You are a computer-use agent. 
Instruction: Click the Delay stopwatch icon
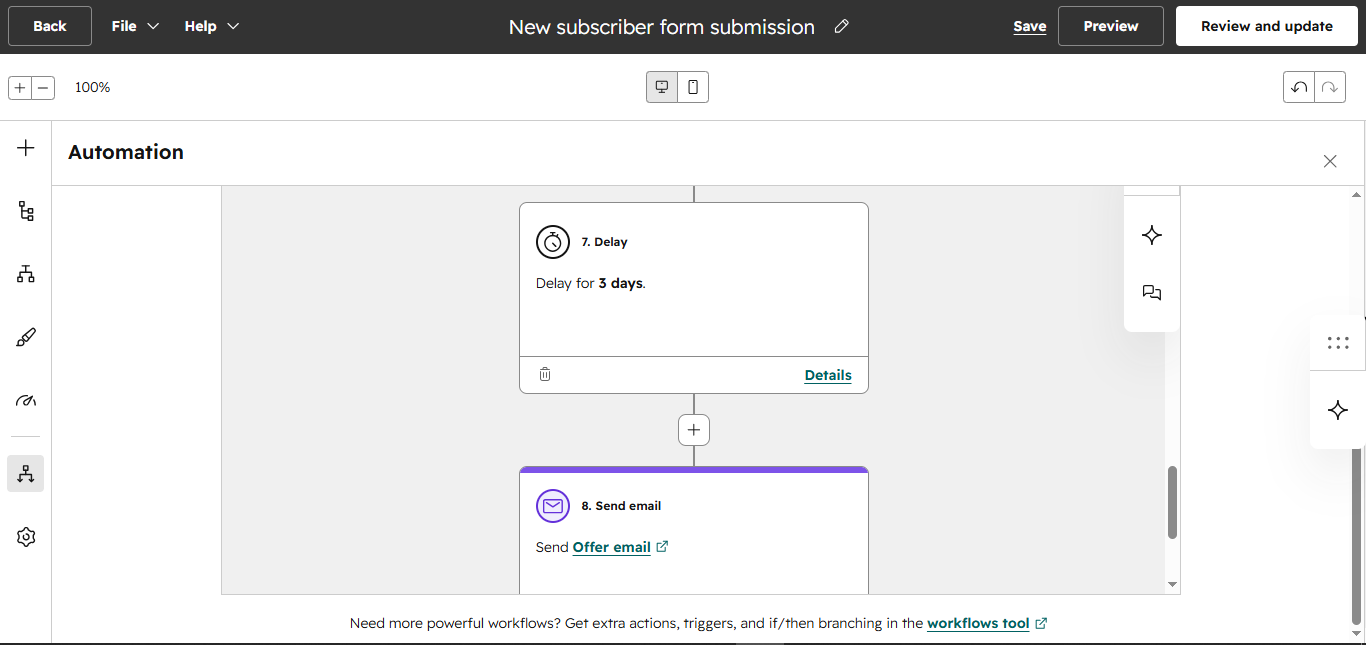[x=553, y=242]
